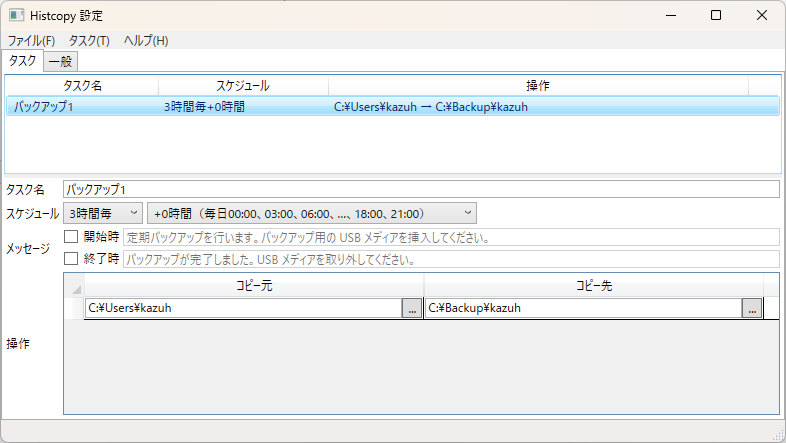Open the 3時間毎 schedule dropdown

point(102,213)
